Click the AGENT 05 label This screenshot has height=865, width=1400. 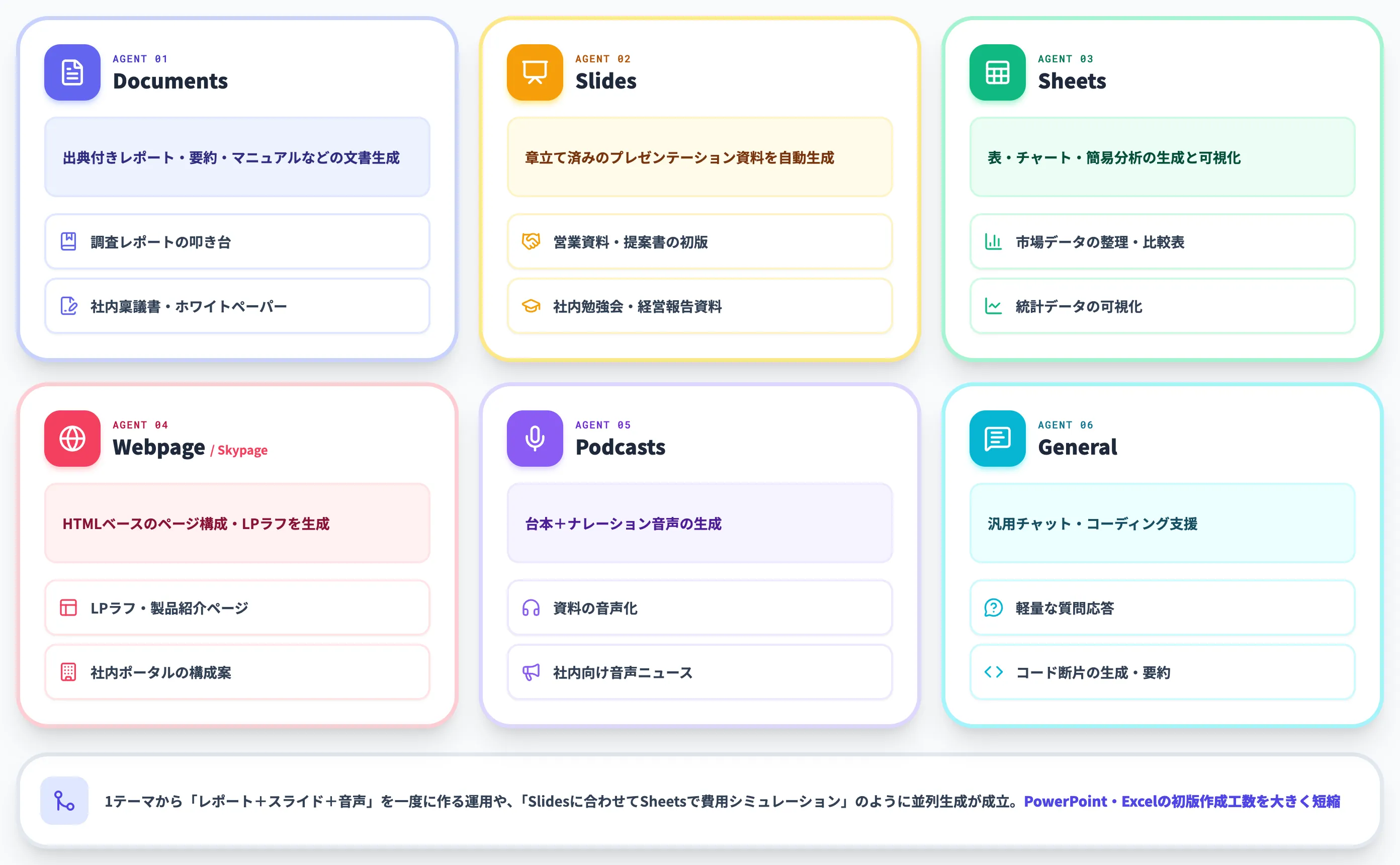tap(603, 425)
